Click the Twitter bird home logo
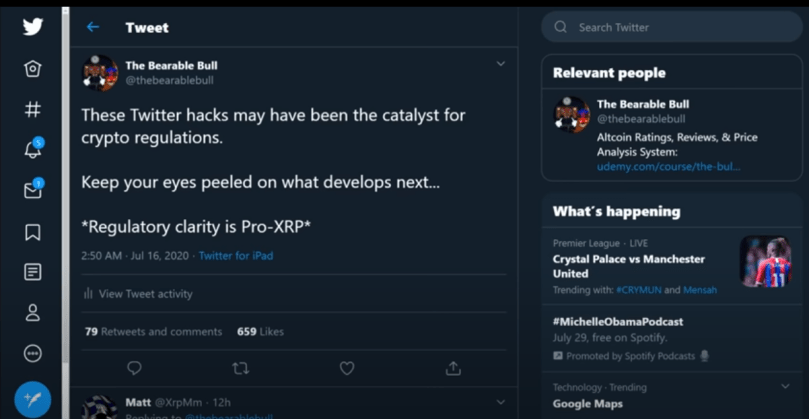This screenshot has width=809, height=419. tap(33, 27)
